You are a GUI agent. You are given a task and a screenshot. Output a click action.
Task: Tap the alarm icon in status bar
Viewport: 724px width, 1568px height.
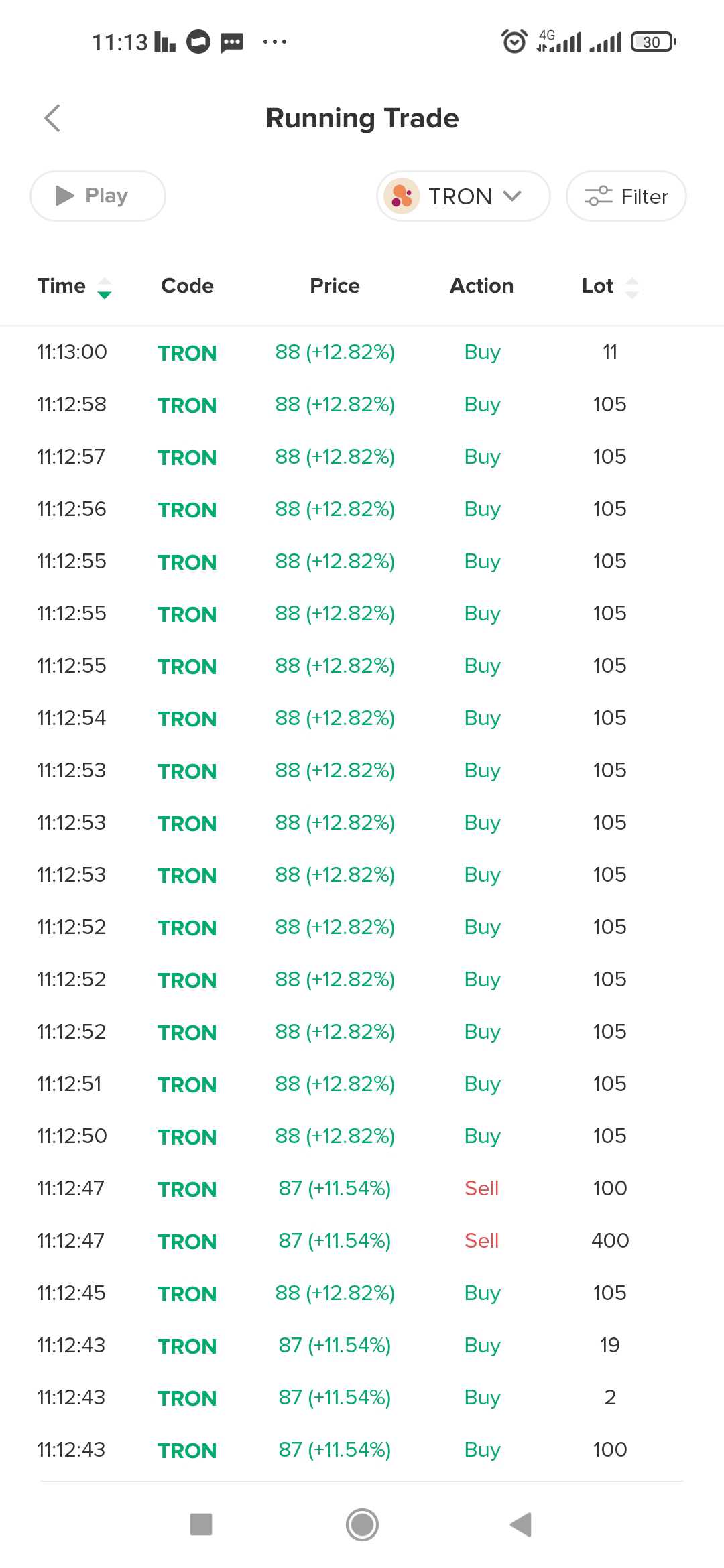click(514, 42)
